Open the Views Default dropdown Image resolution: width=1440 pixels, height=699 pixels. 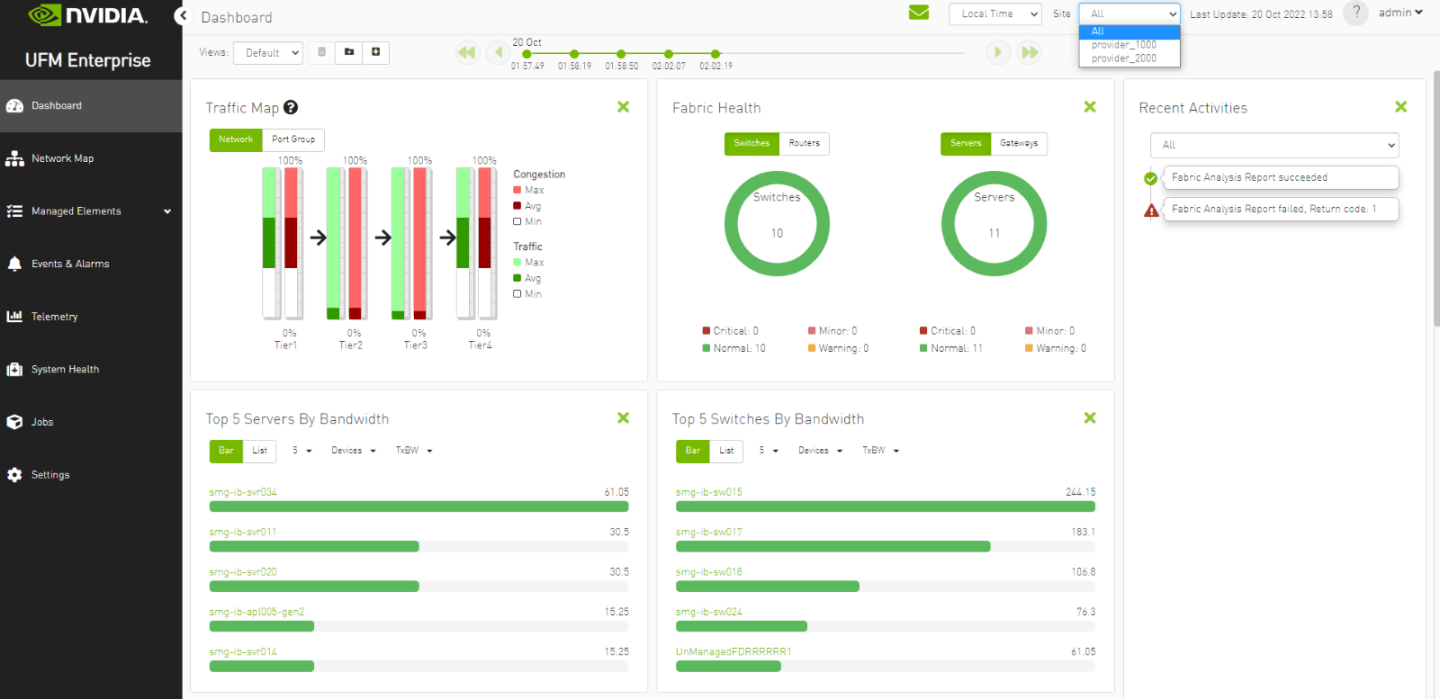point(268,52)
